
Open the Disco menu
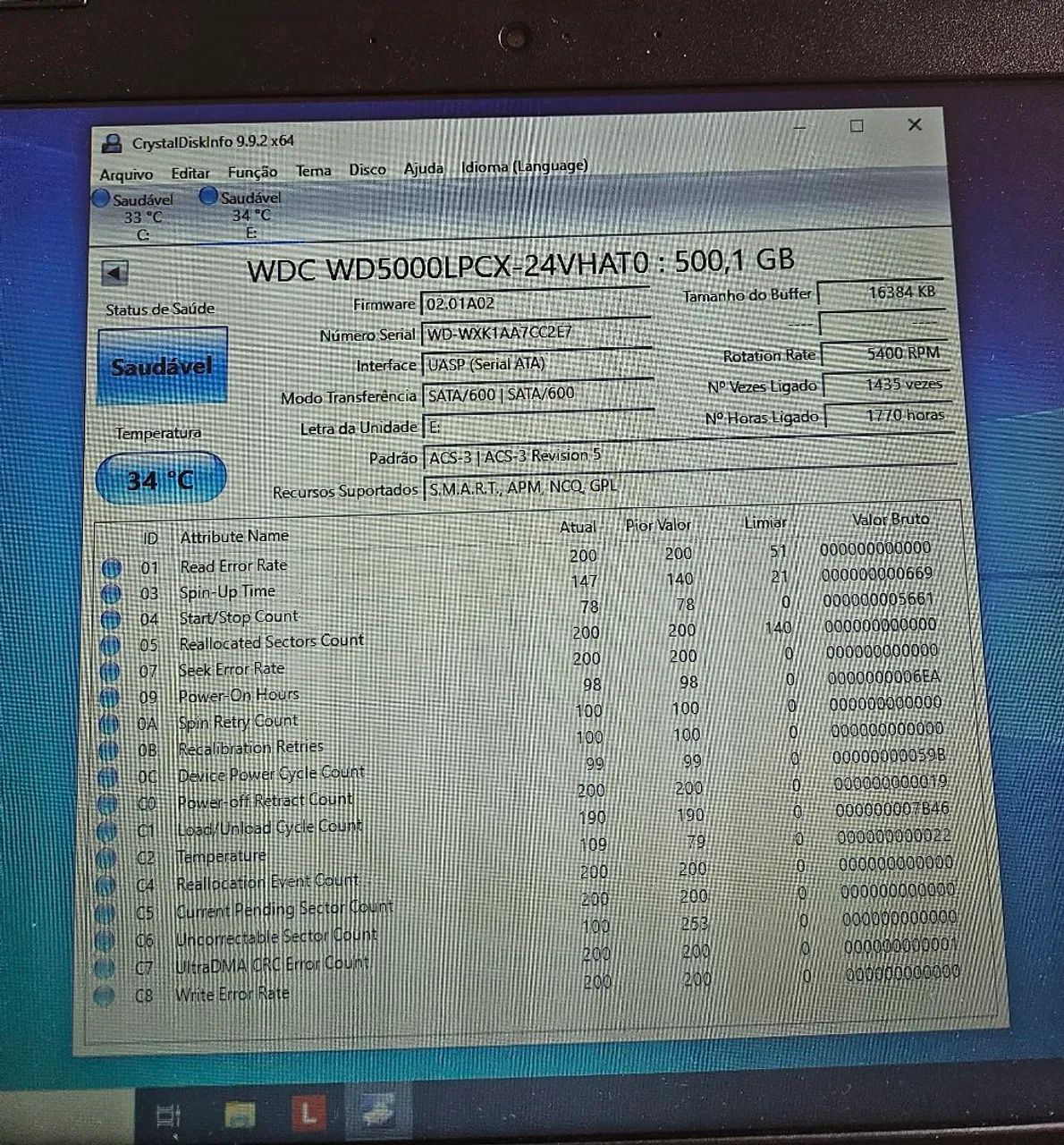(367, 169)
